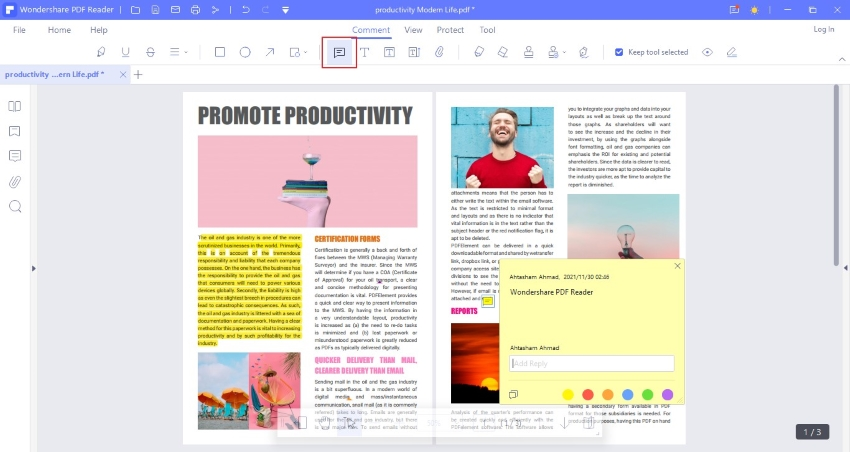The width and height of the screenshot is (850, 452).
Task: Switch to the Comment tab
Action: tap(371, 30)
